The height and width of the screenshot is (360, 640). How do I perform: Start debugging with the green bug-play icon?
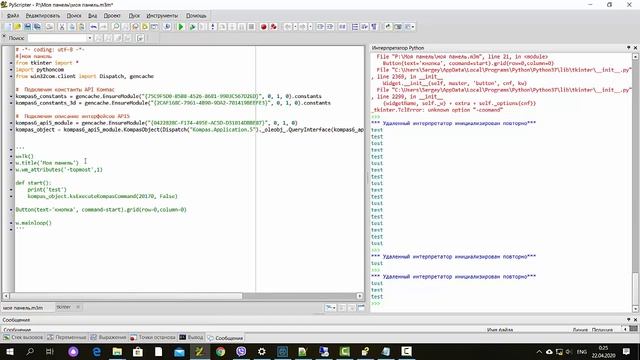[192, 27]
